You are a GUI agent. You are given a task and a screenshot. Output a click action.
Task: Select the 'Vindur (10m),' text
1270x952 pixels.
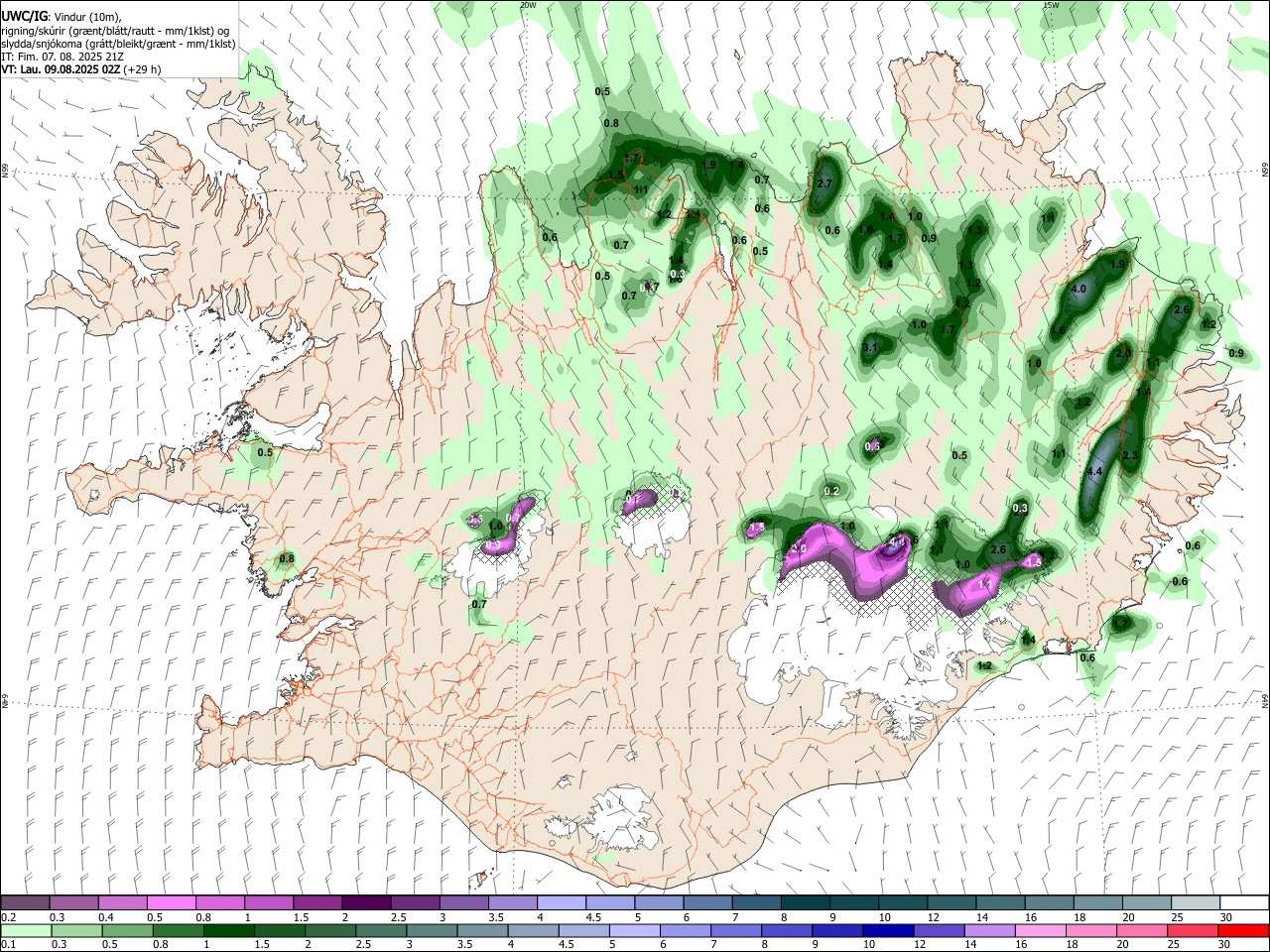(87, 17)
